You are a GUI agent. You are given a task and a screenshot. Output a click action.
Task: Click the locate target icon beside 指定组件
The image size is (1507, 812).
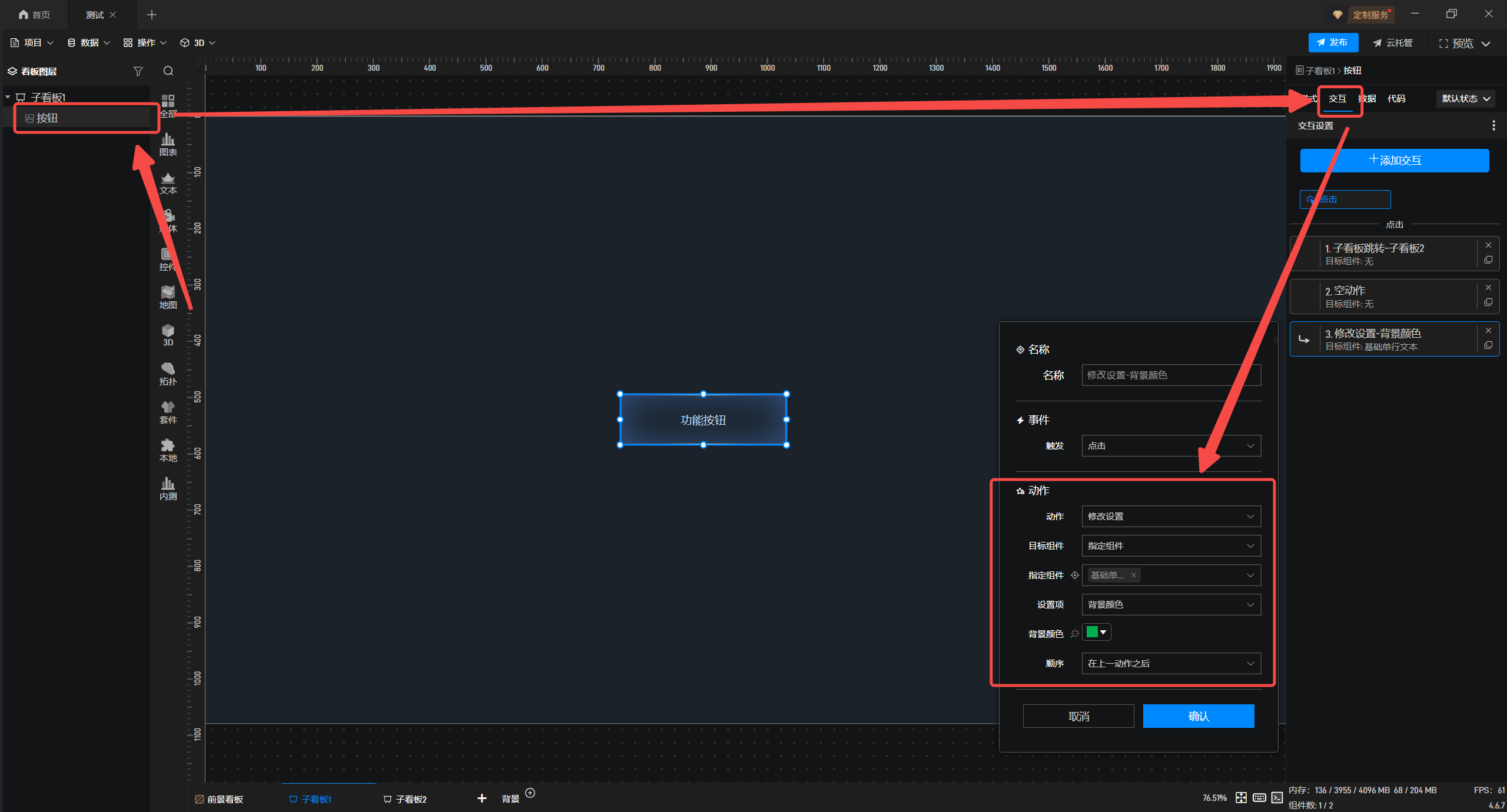pos(1074,575)
